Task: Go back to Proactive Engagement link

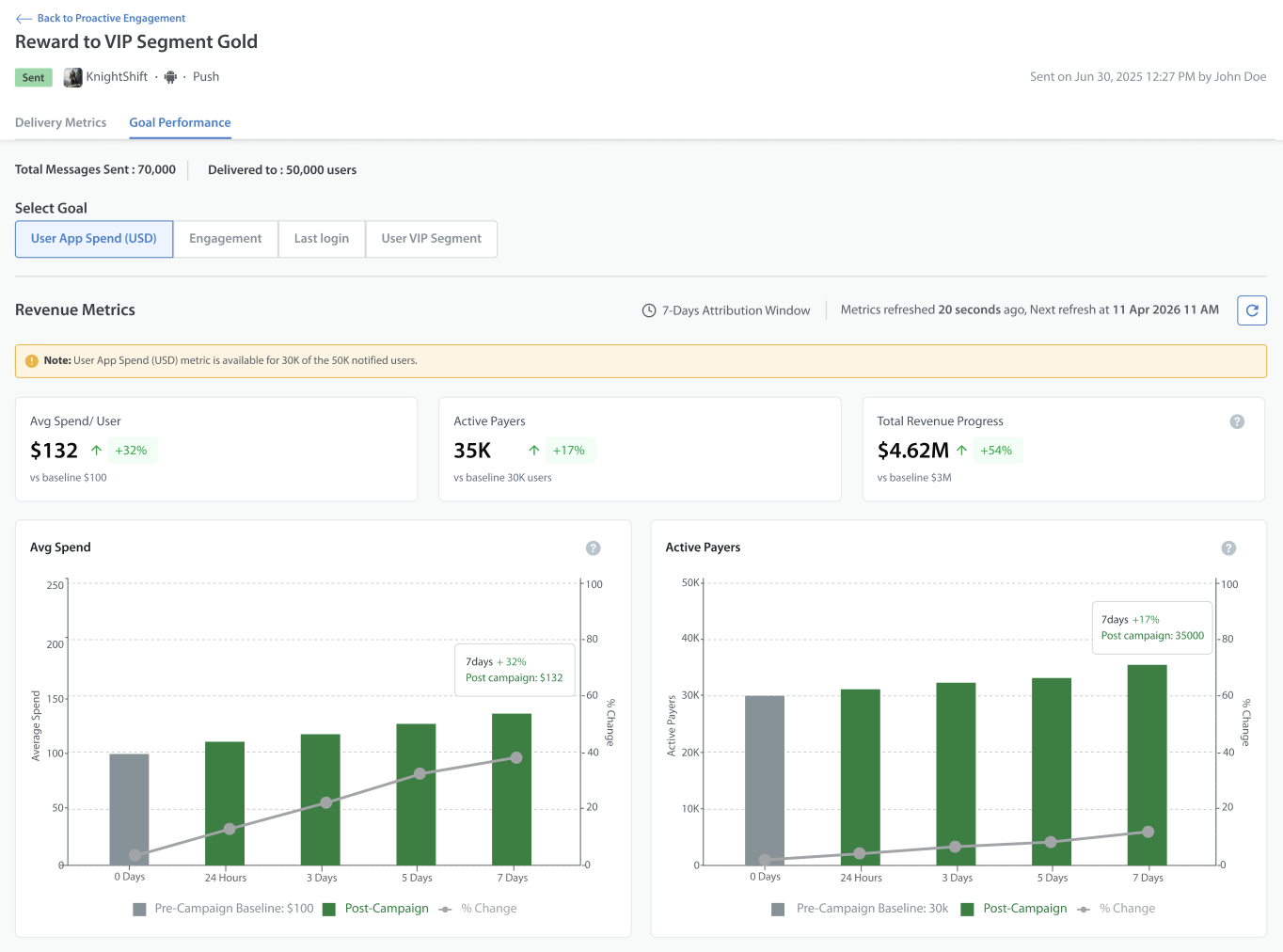Action: point(111,19)
